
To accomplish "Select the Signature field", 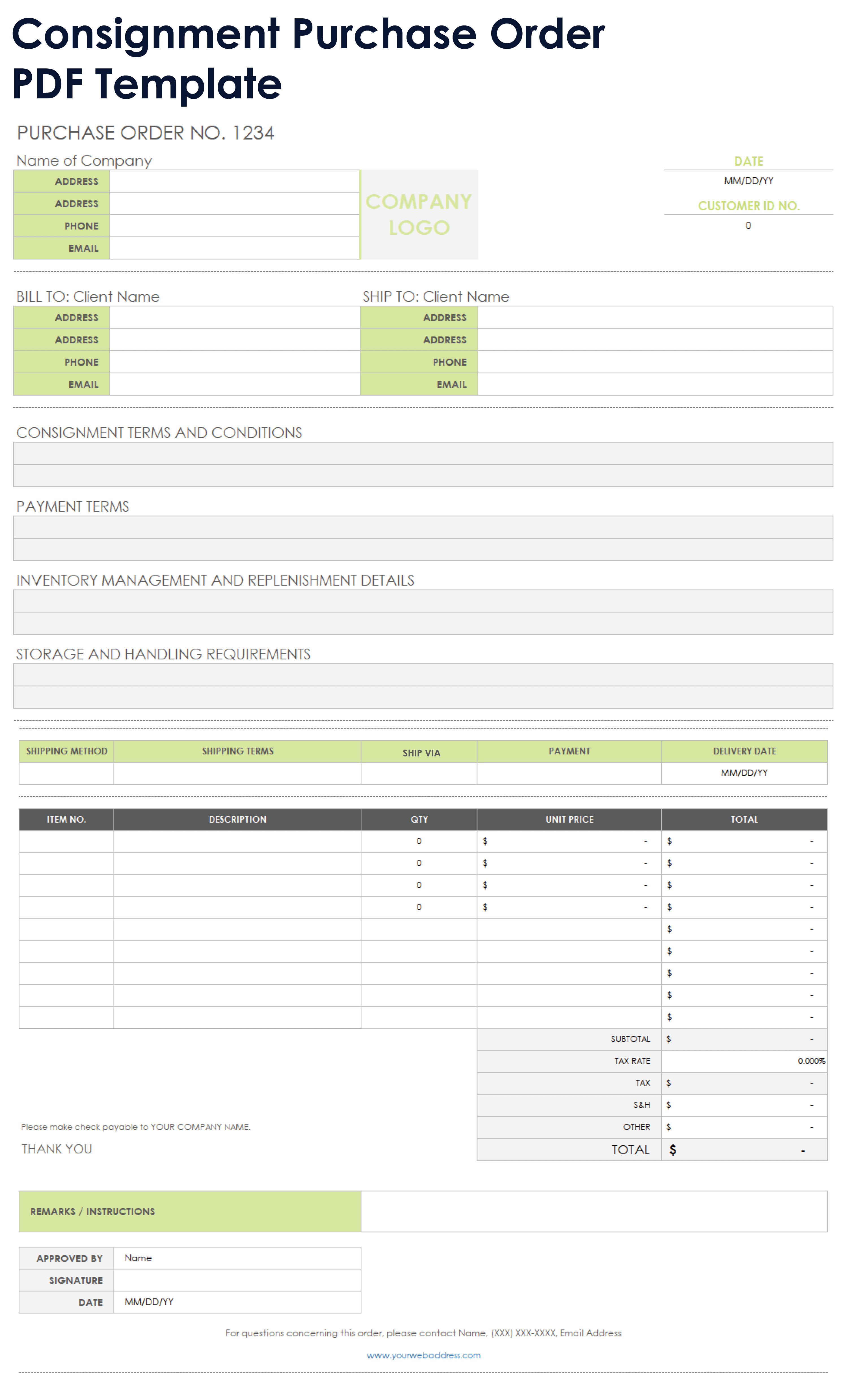I will point(237,1280).
